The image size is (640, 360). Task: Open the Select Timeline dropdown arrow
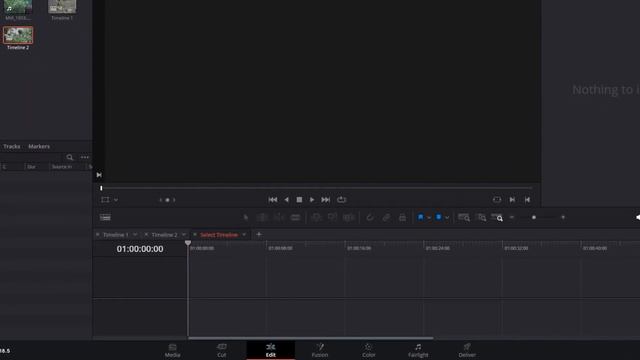244,235
